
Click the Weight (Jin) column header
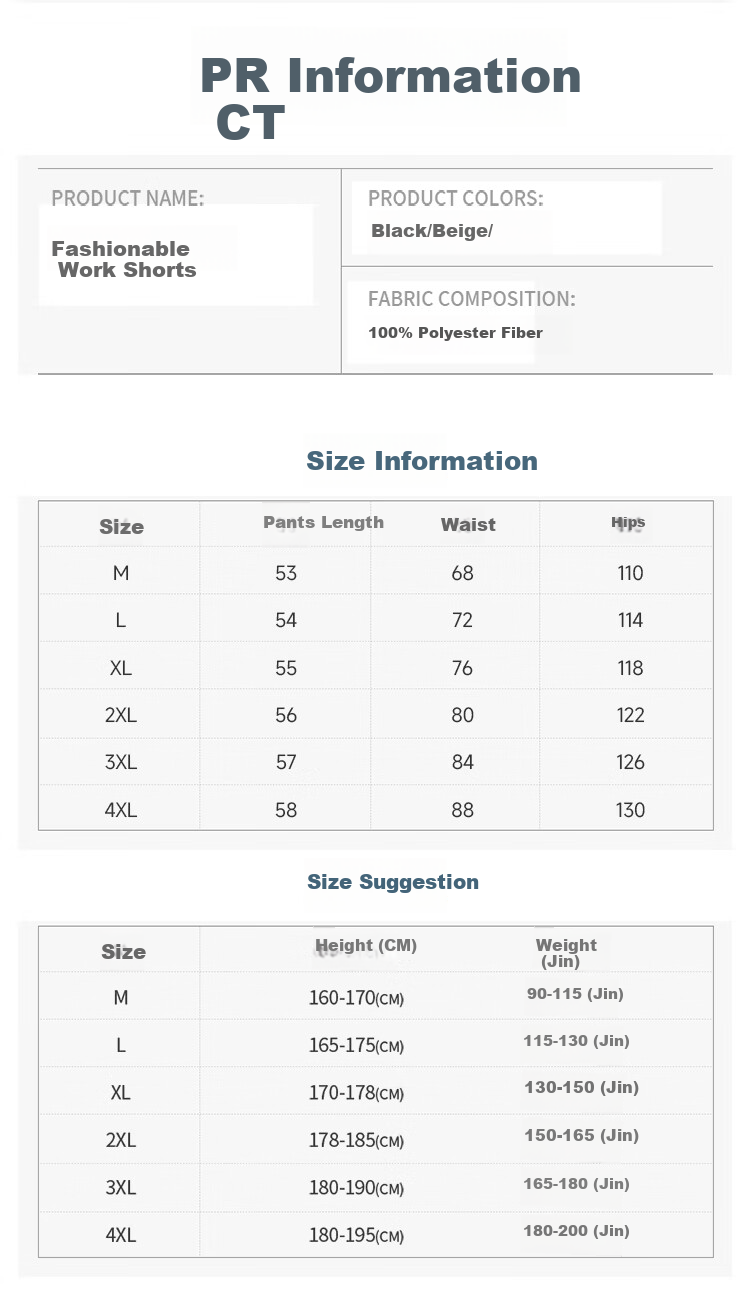[566, 953]
